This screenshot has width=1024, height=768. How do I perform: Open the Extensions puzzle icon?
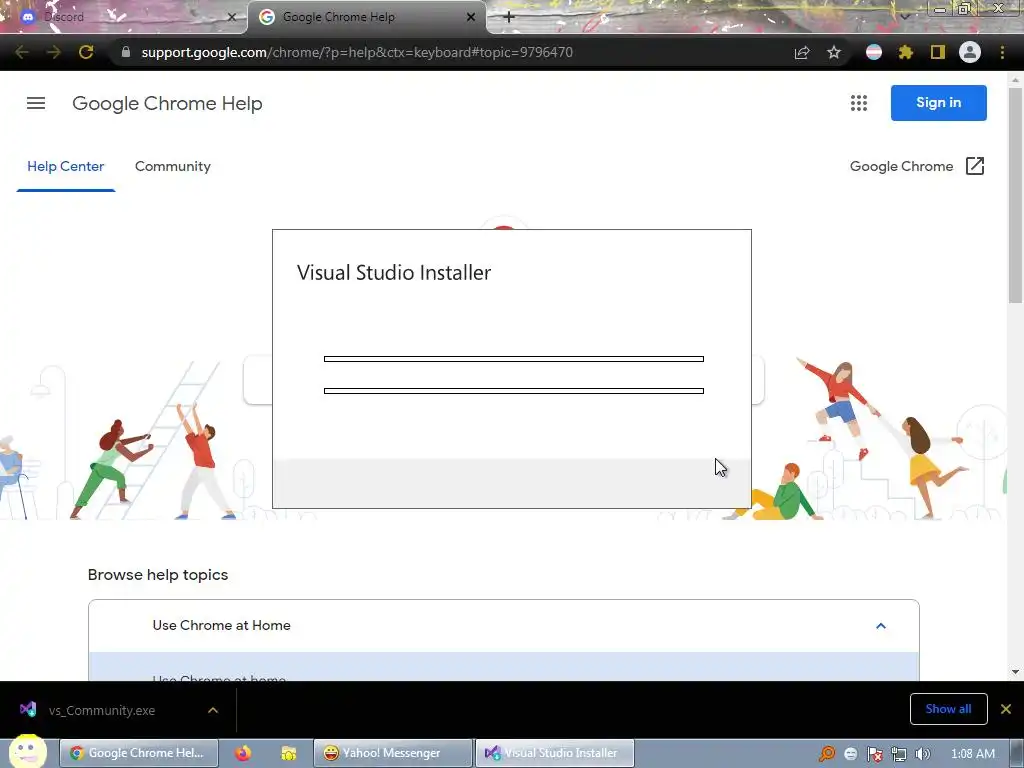905,52
